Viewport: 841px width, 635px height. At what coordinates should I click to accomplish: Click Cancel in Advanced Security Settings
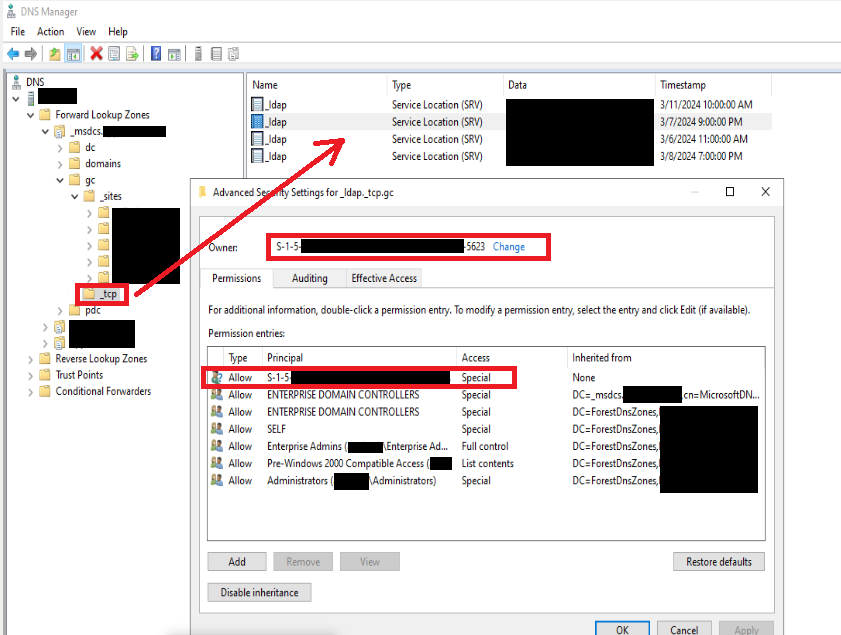[x=684, y=630]
